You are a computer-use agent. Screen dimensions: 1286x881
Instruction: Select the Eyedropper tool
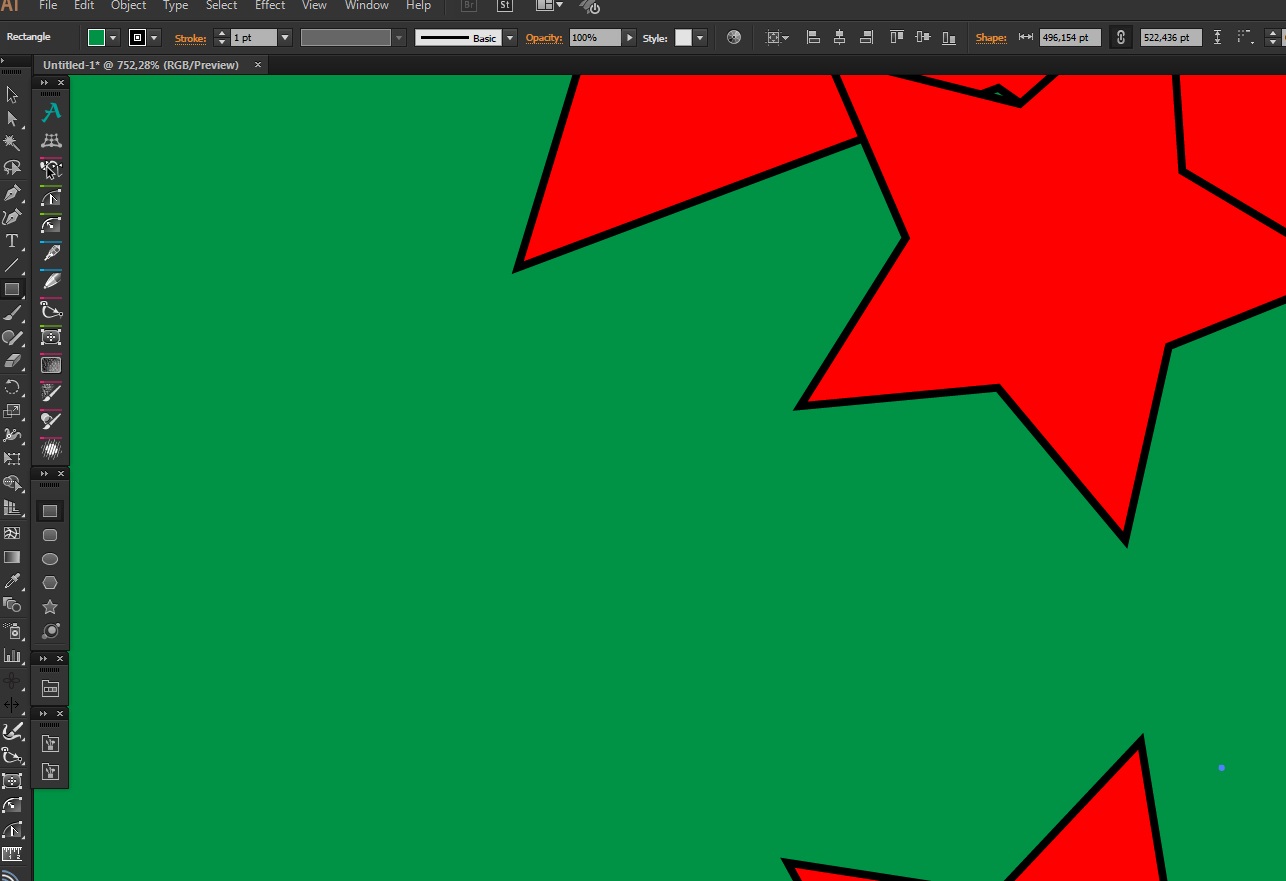point(12,581)
